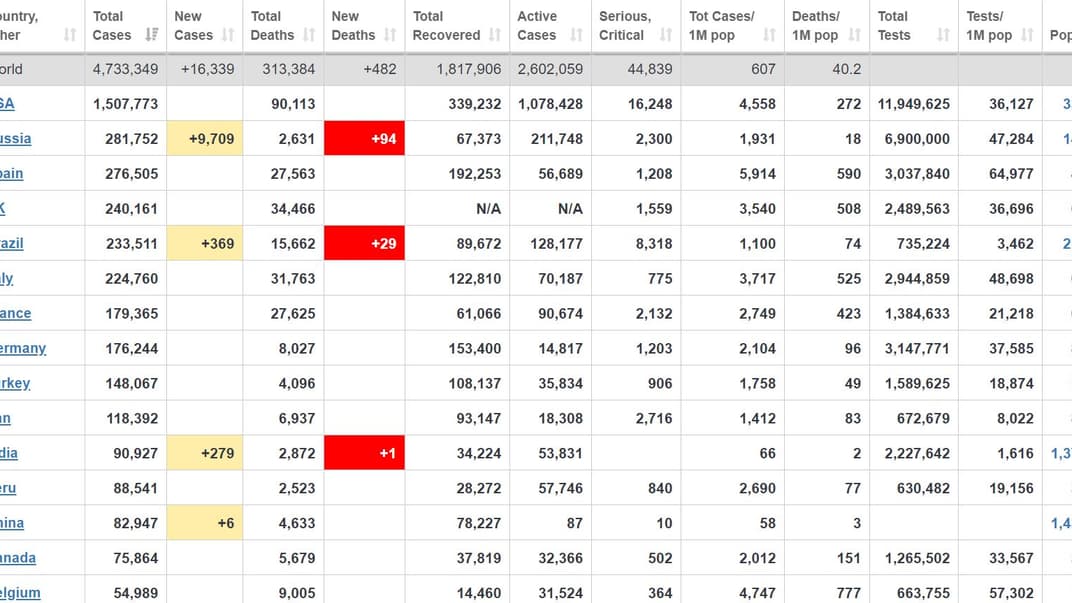Open the Brazil country link
The image size is (1072, 603).
point(12,244)
